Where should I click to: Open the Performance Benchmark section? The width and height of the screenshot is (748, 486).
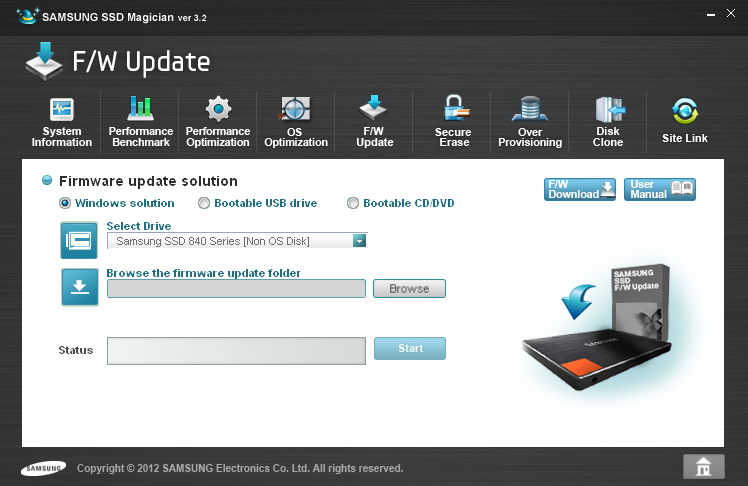pos(140,122)
